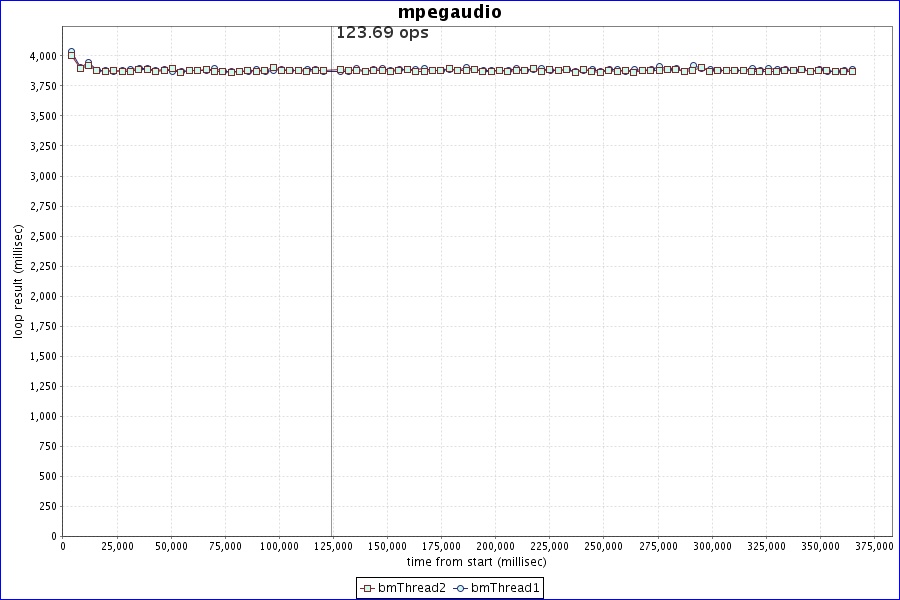
Task: Click the 123.69 ops annotation text
Action: [x=382, y=33]
